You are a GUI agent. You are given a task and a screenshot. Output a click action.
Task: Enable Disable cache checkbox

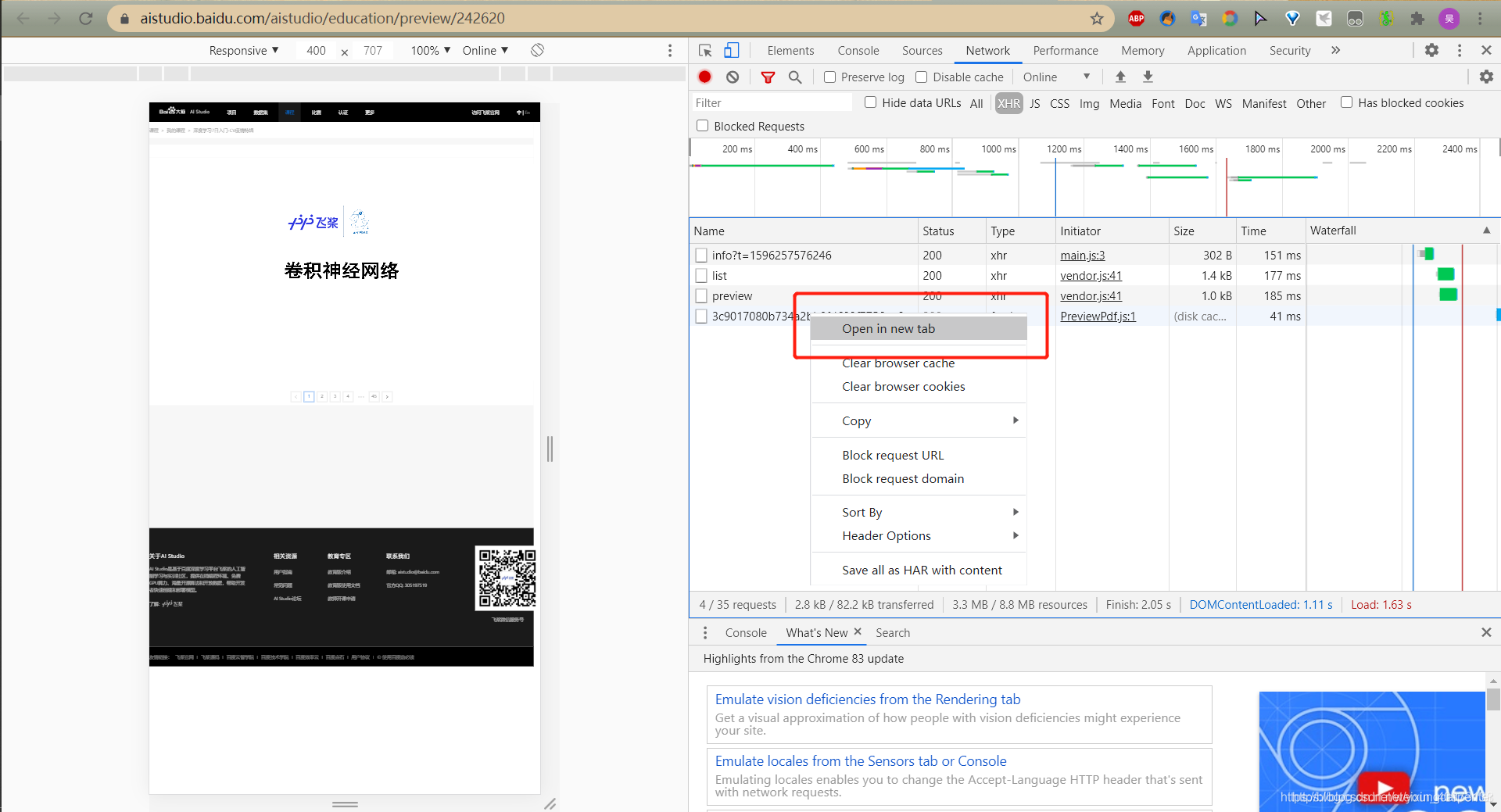click(x=922, y=77)
